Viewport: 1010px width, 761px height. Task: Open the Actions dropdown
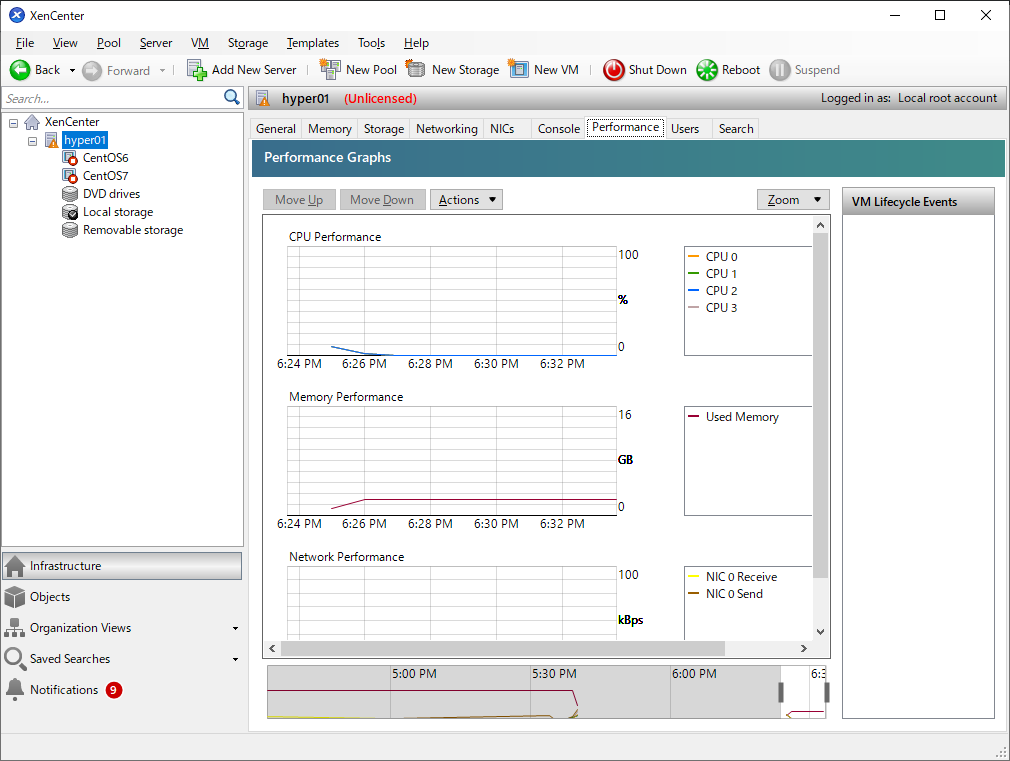point(466,200)
